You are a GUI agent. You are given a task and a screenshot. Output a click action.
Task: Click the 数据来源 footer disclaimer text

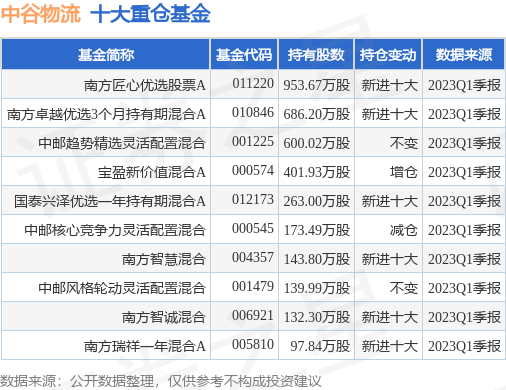click(x=160, y=381)
